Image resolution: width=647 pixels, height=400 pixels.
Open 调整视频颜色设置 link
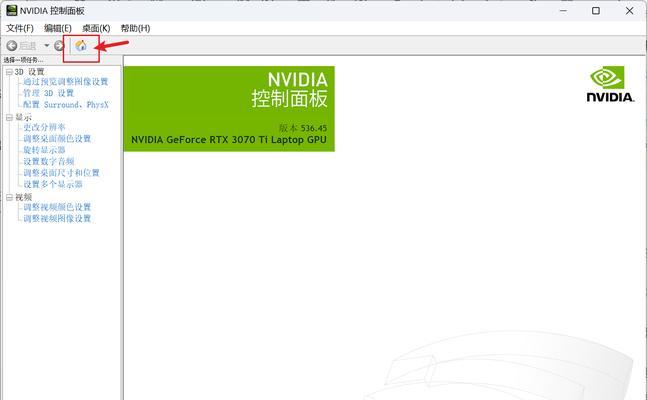[57, 207]
